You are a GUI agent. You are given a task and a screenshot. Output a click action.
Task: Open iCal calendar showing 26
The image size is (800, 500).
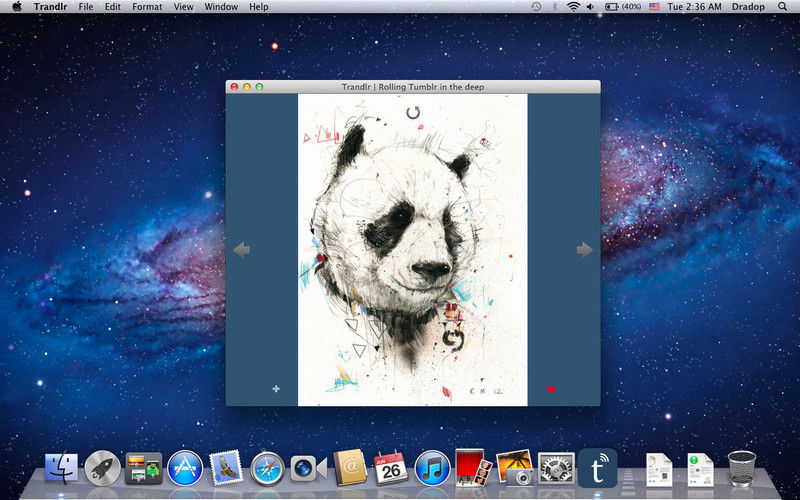pyautogui.click(x=391, y=468)
